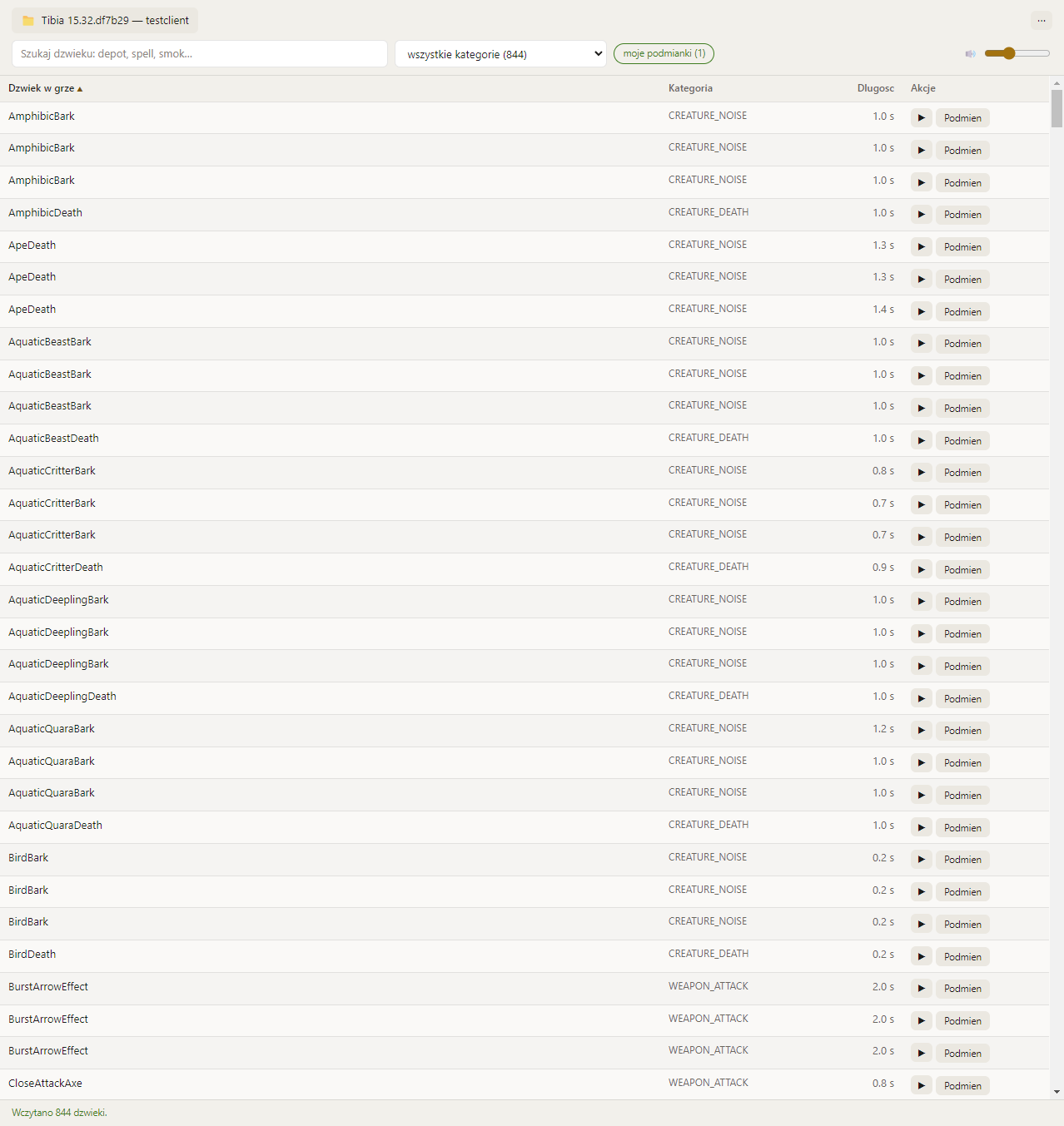Click WEAPON_ATTACK category in CloseAttackAxe row
Viewport: 1064px width, 1126px height.
tap(709, 1083)
